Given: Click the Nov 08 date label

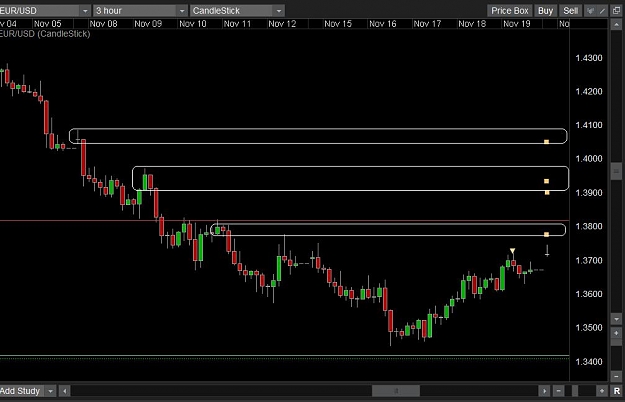Looking at the screenshot, I should point(103,24).
